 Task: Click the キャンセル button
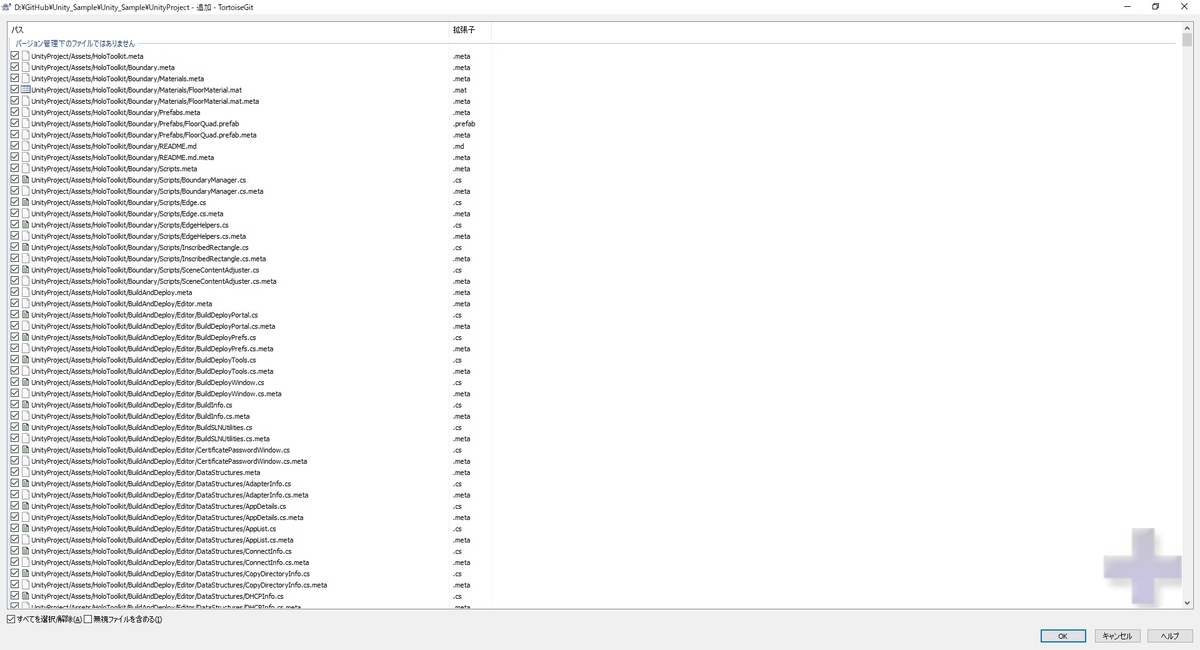coord(1116,636)
